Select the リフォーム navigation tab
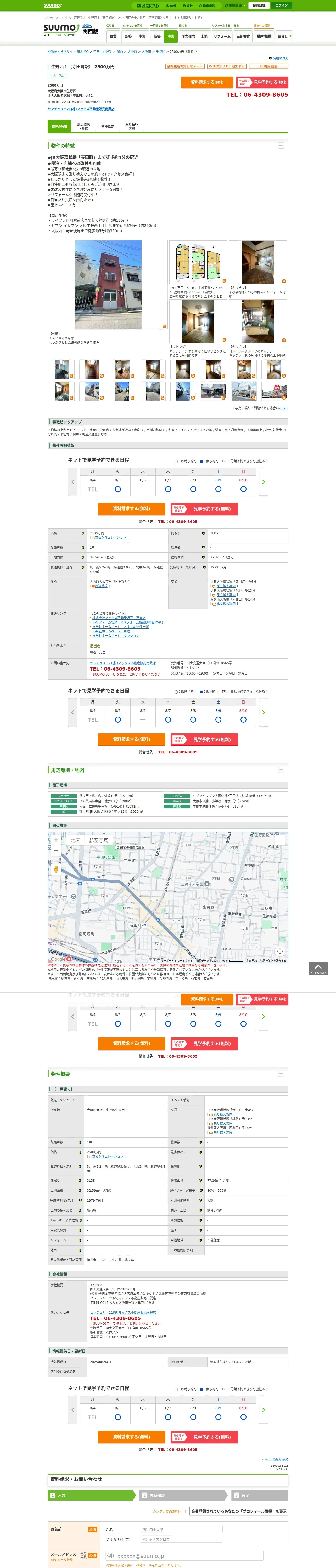336x1568 pixels. coord(222,37)
